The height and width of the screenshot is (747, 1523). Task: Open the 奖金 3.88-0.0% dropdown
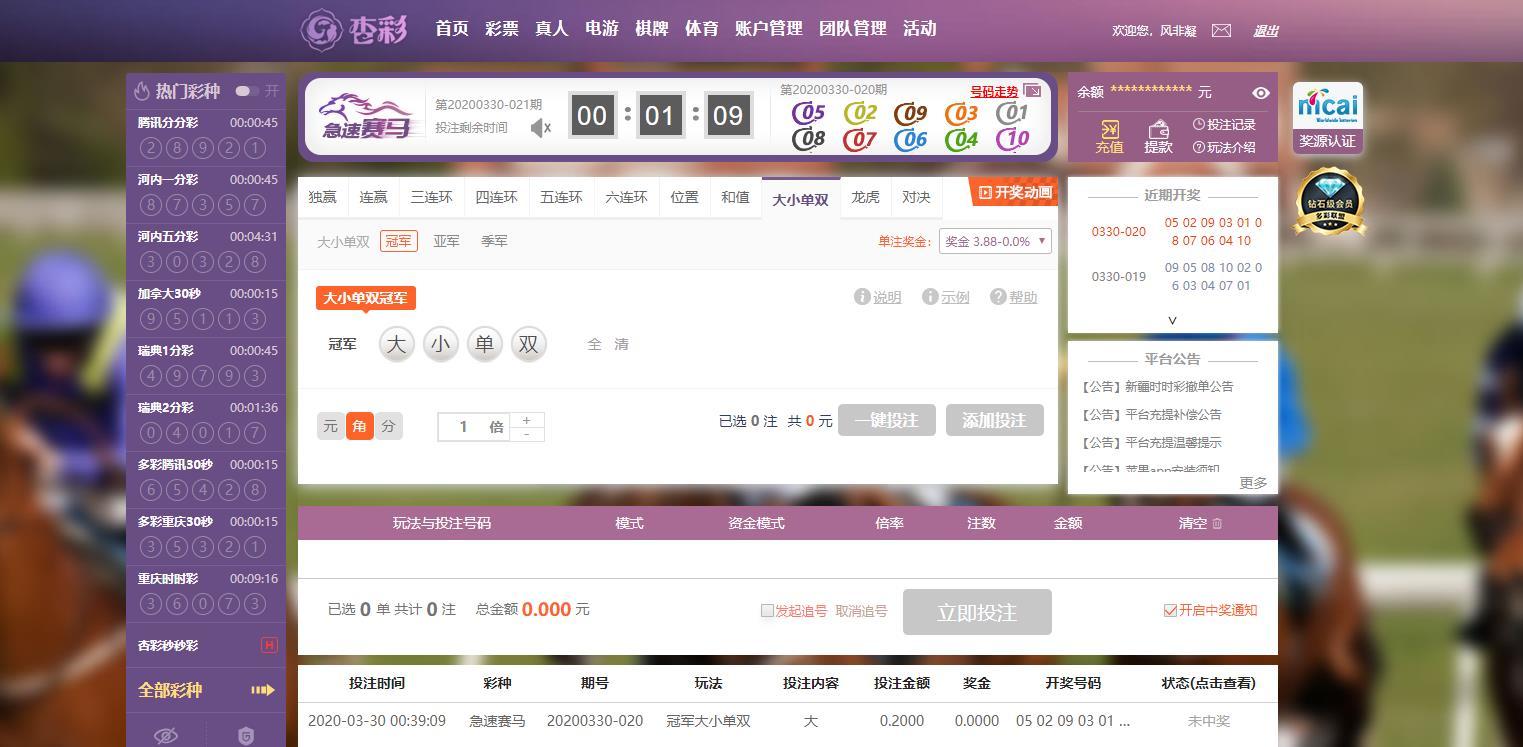pyautogui.click(x=994, y=241)
